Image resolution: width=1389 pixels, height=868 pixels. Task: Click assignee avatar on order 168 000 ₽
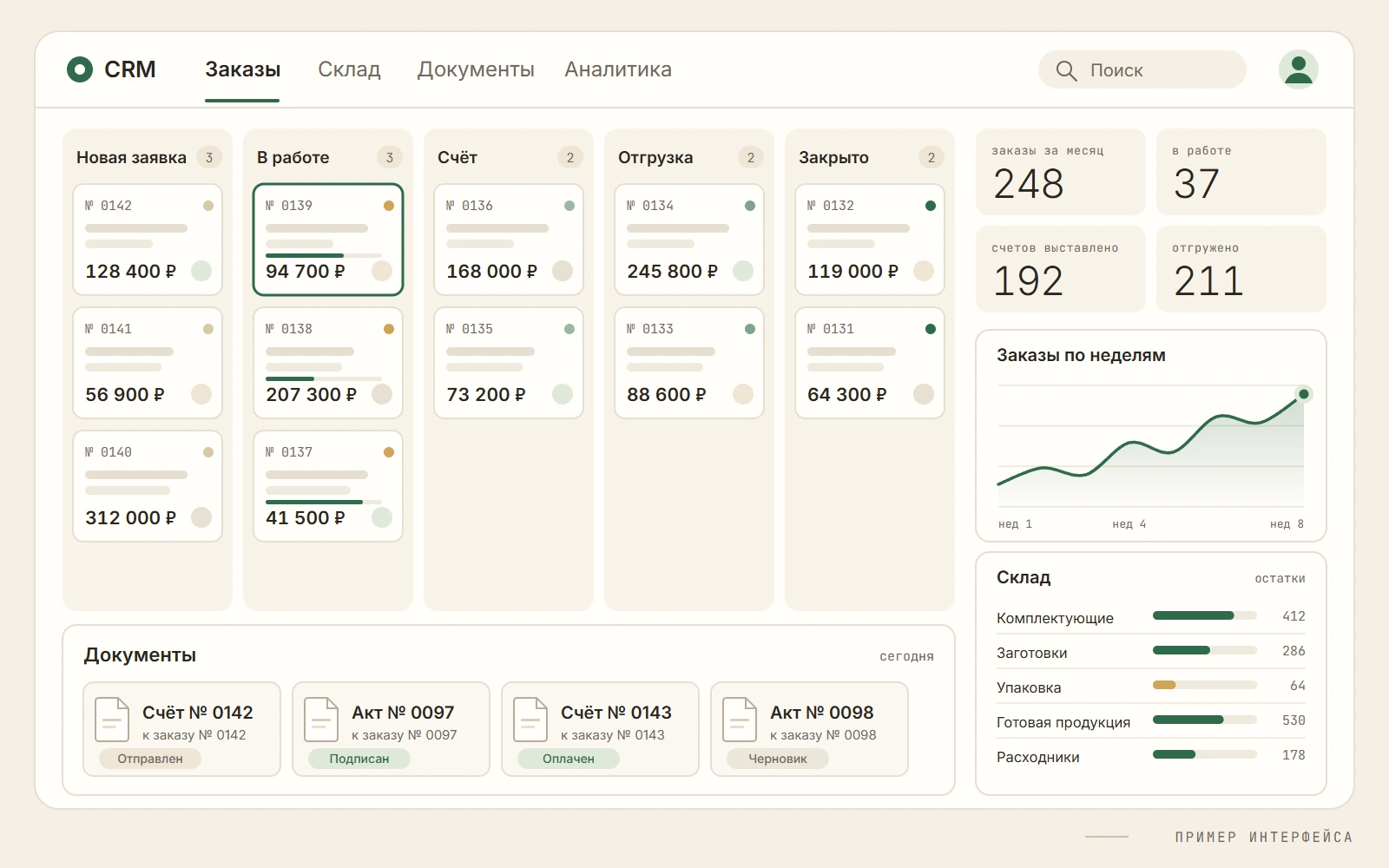click(x=563, y=271)
